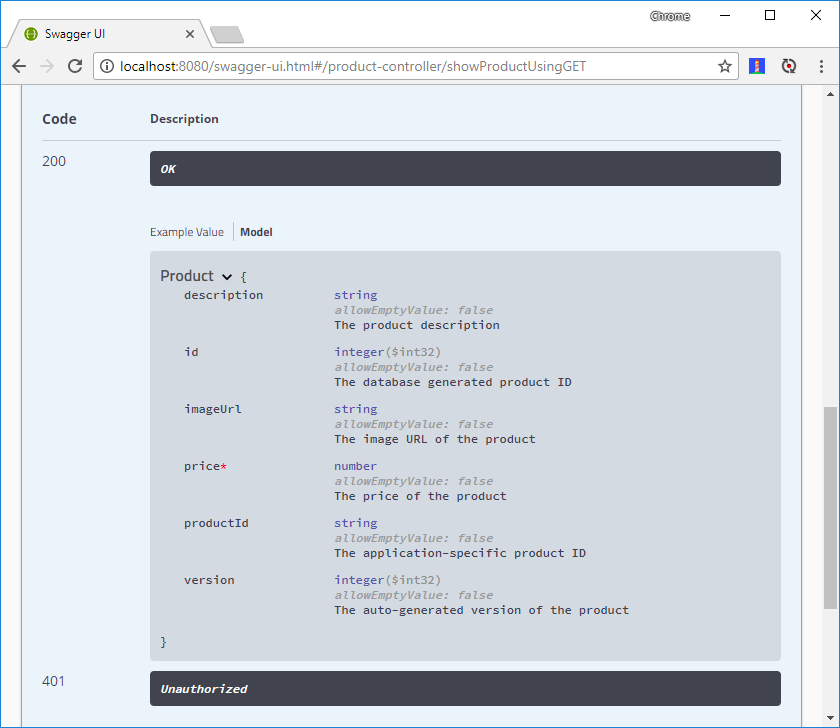Open a new browser tab
The width and height of the screenshot is (840, 728).
click(227, 35)
